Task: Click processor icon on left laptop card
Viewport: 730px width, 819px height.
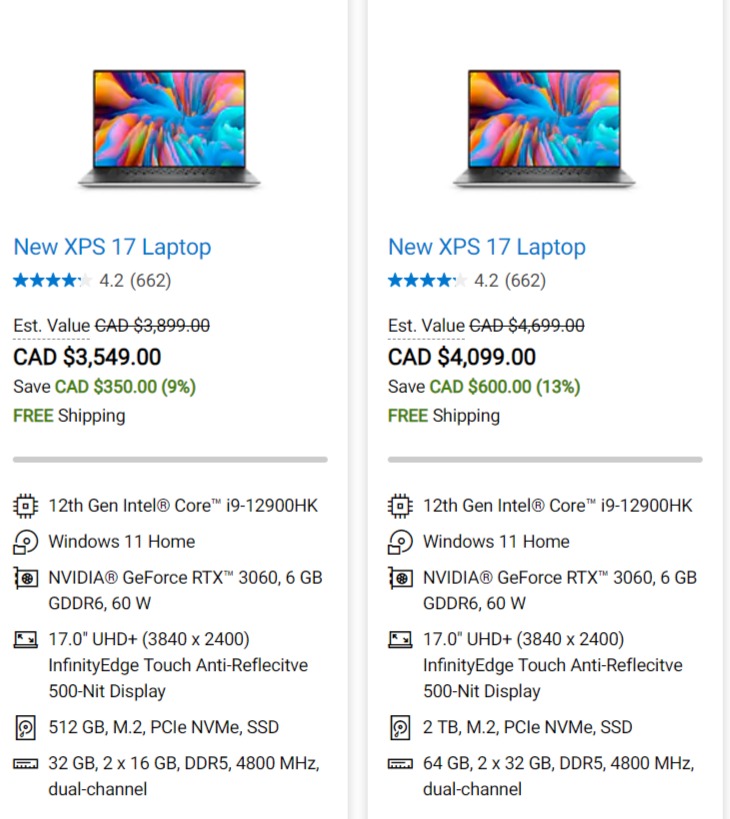Action: click(x=25, y=506)
